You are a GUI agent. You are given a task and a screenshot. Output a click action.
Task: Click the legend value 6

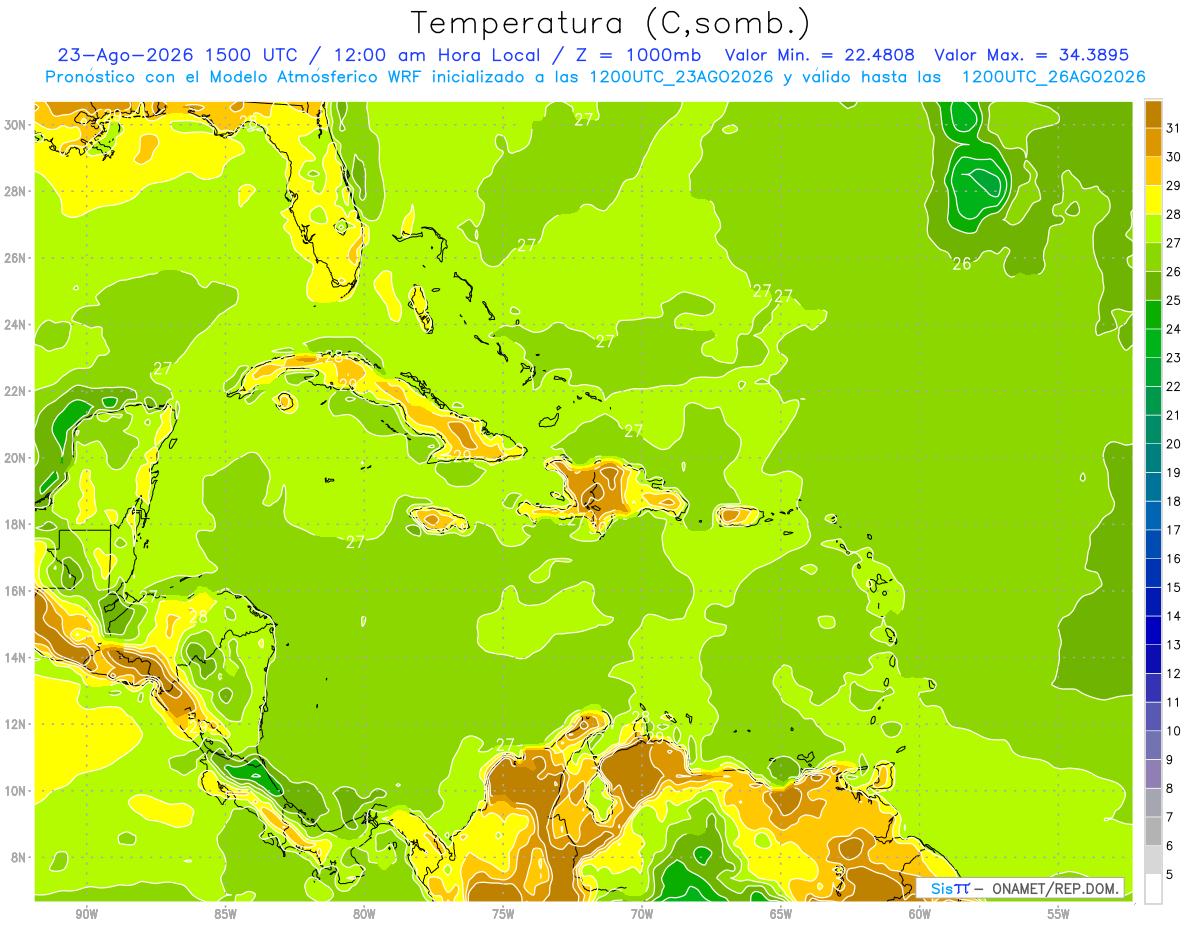click(1170, 846)
